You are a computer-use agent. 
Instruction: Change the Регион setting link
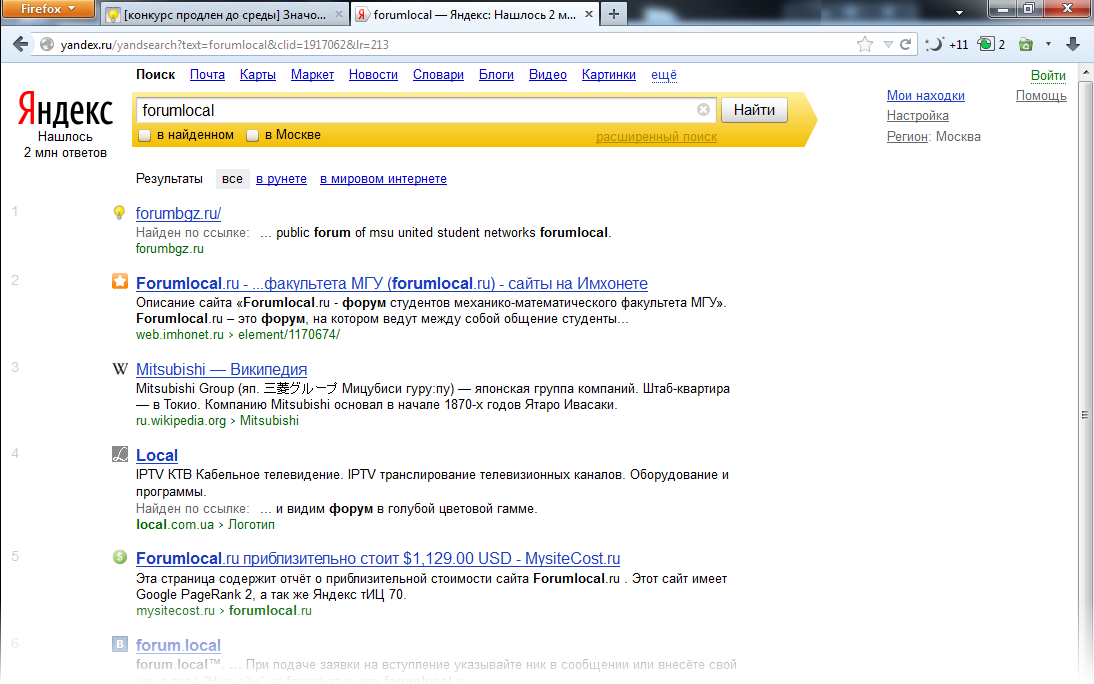[x=907, y=137]
